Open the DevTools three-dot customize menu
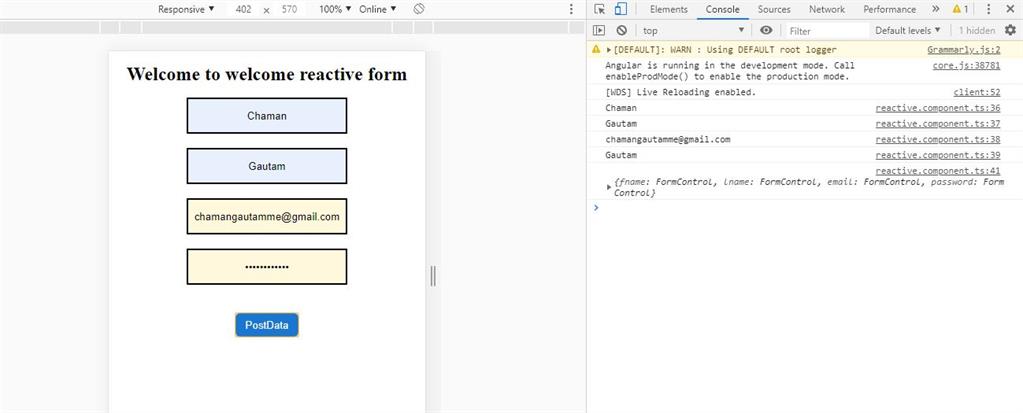 (x=988, y=9)
